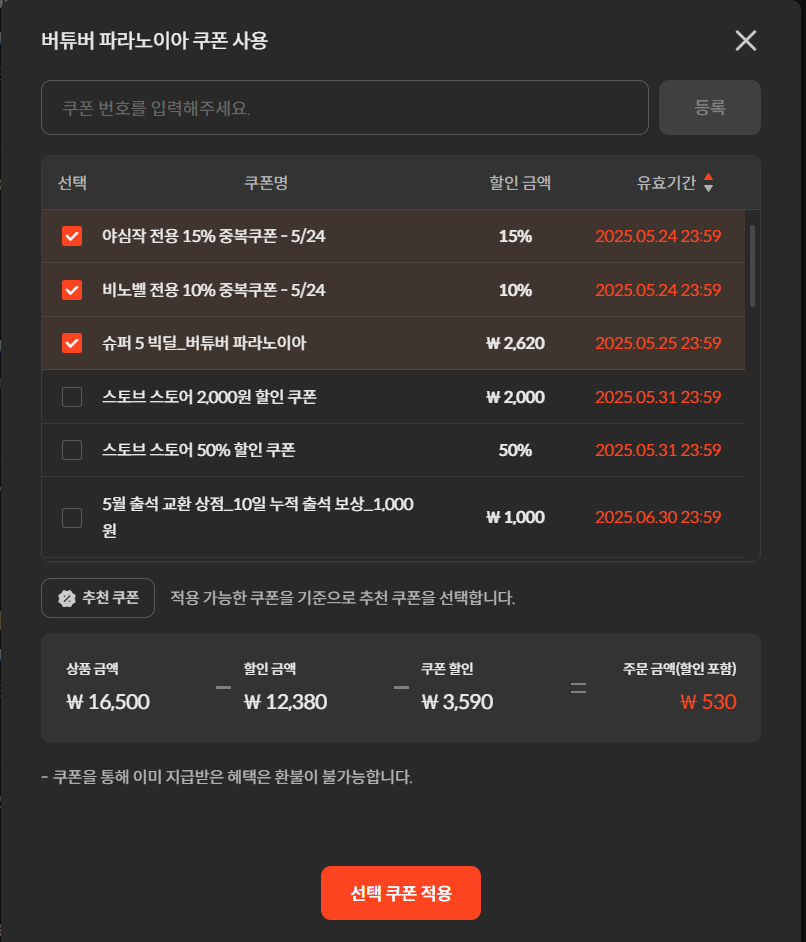Click the 쿠폰 번호 input field

click(x=345, y=108)
